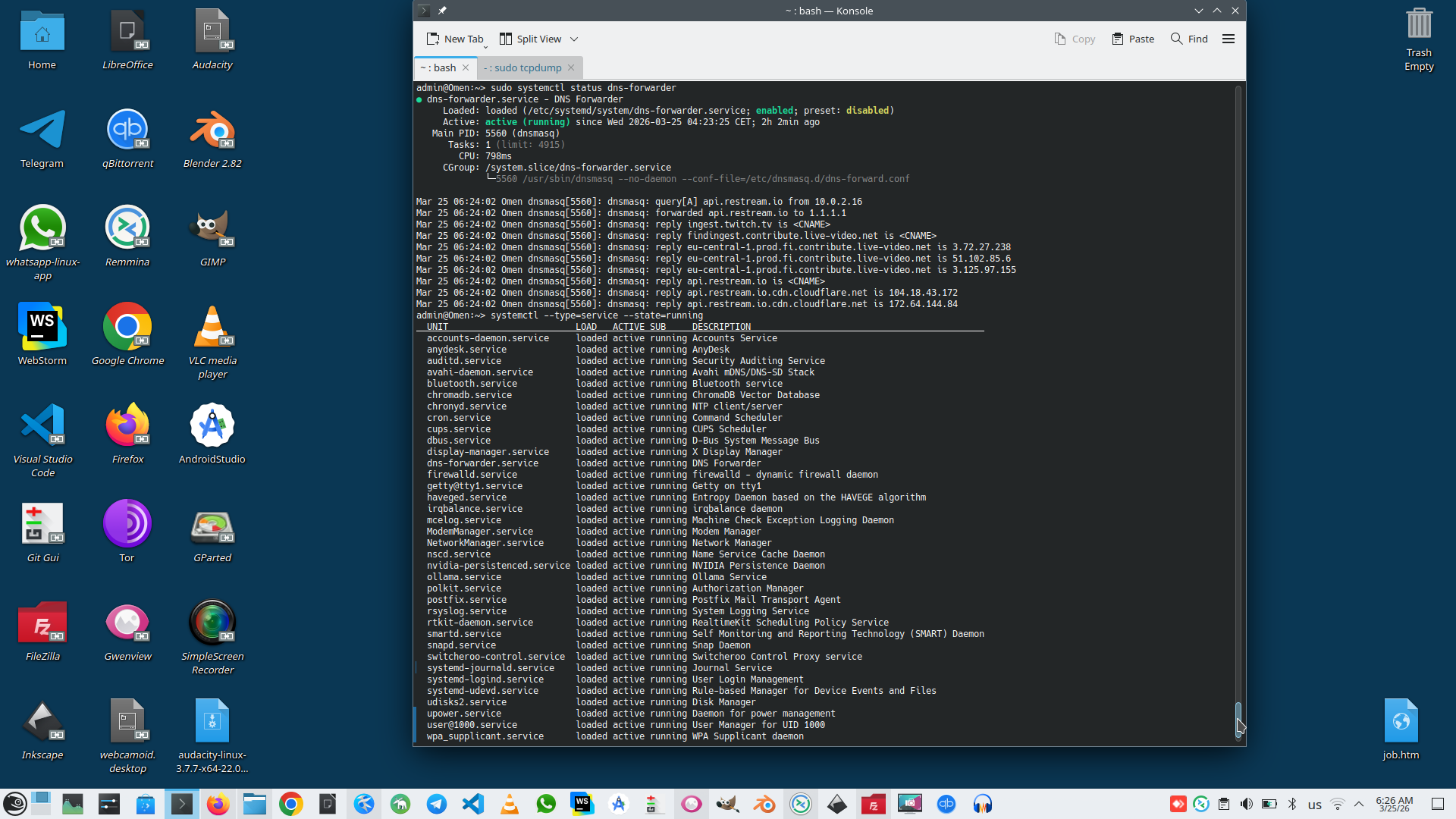Click the clock showing 6:26 AM
This screenshot has width=1456, height=819.
(1394, 804)
